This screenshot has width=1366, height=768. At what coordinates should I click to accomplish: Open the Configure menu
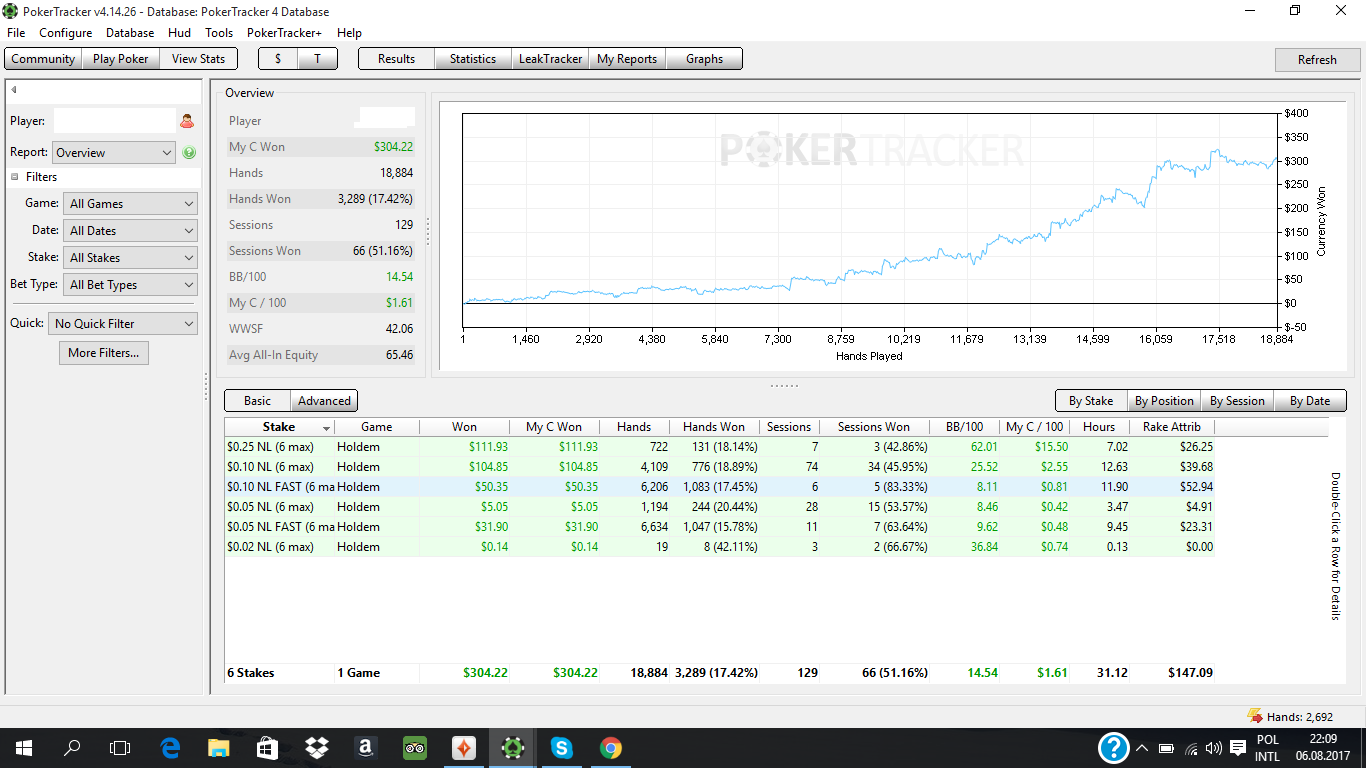coord(66,33)
